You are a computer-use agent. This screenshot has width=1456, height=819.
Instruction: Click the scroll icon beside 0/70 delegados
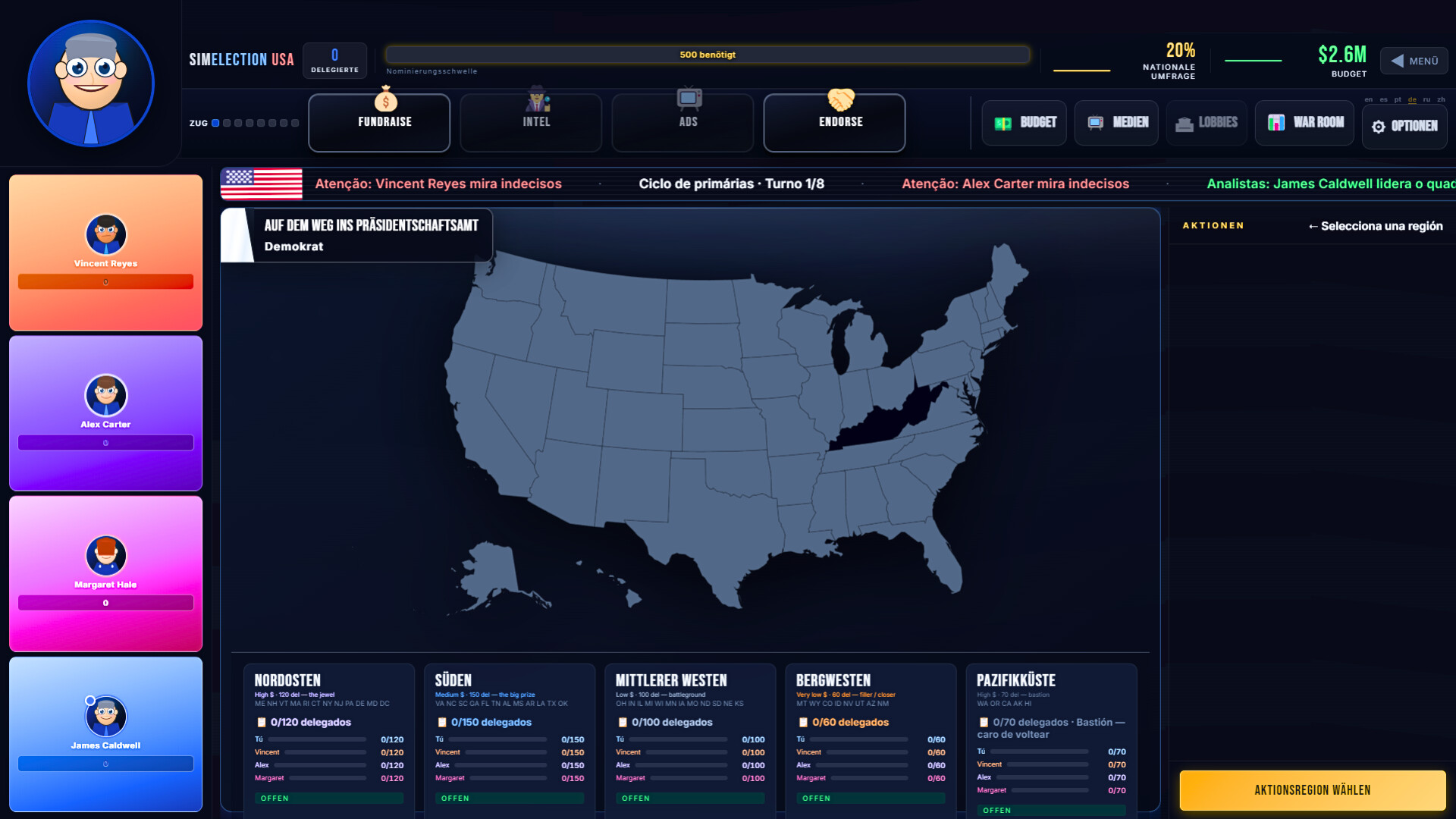pyautogui.click(x=984, y=723)
